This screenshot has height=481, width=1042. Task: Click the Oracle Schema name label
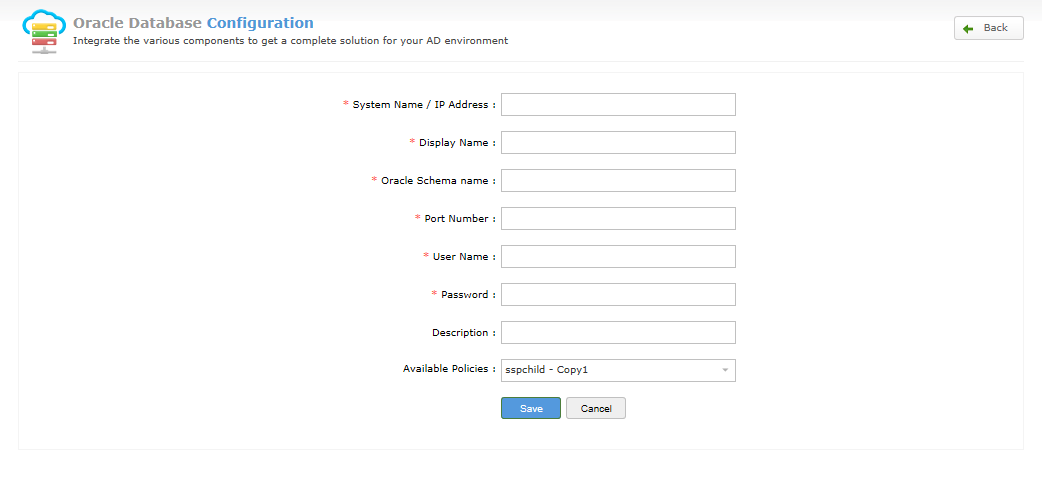438,180
